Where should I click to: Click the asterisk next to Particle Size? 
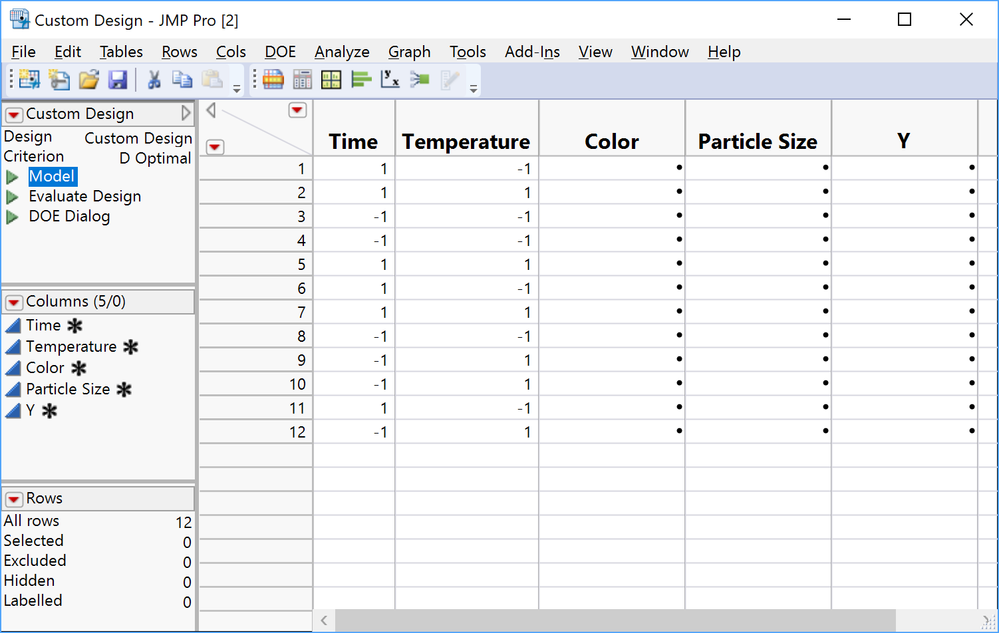pos(124,389)
